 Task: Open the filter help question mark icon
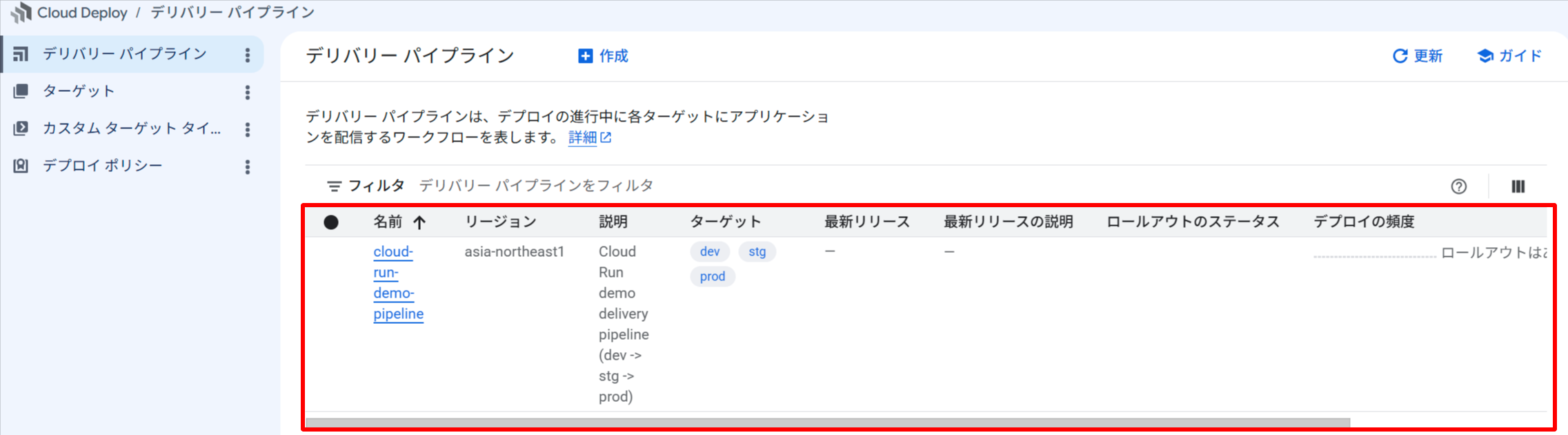[x=1458, y=186]
